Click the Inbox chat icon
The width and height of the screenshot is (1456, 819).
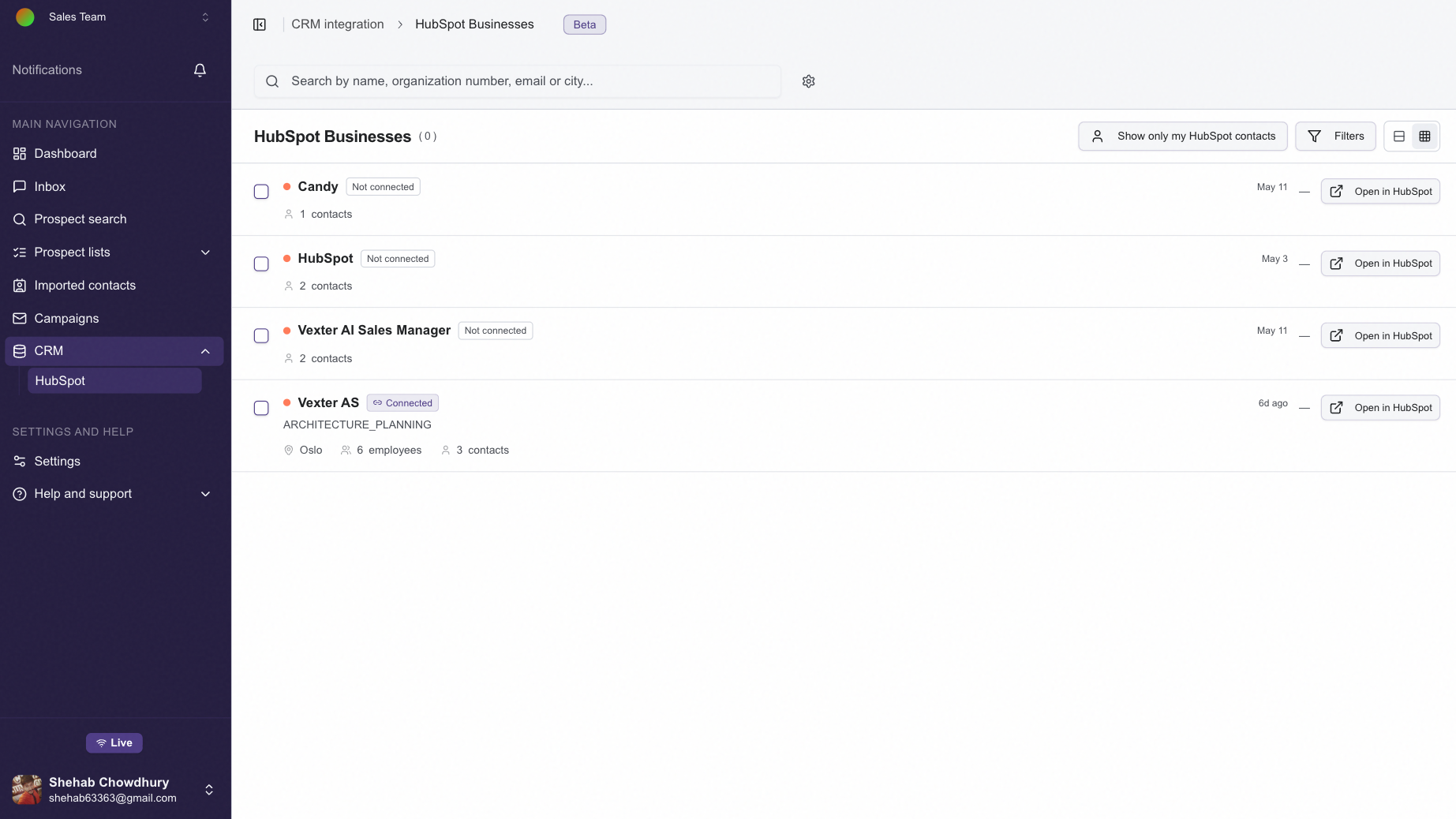20,186
